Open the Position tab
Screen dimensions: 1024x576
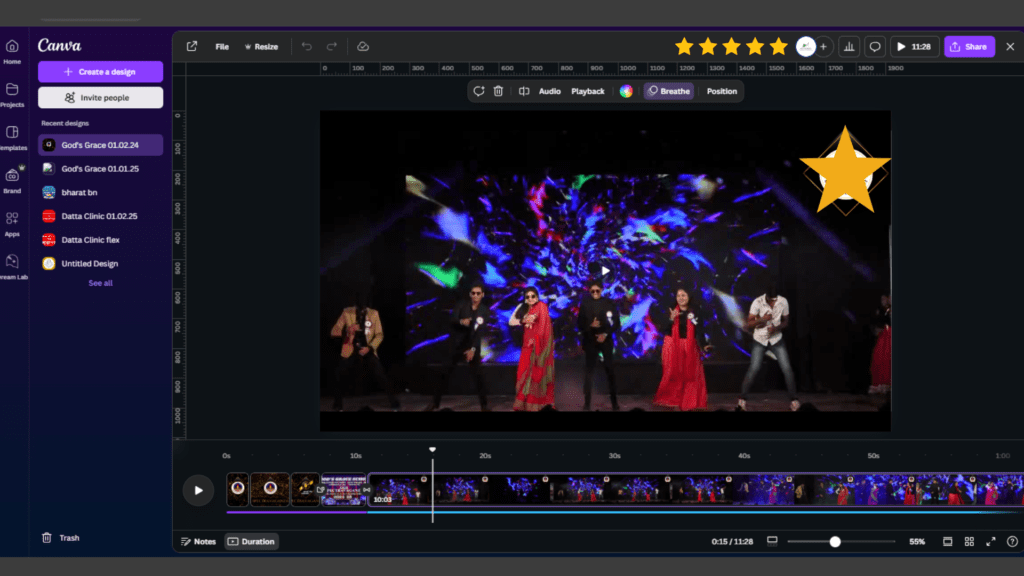721,91
